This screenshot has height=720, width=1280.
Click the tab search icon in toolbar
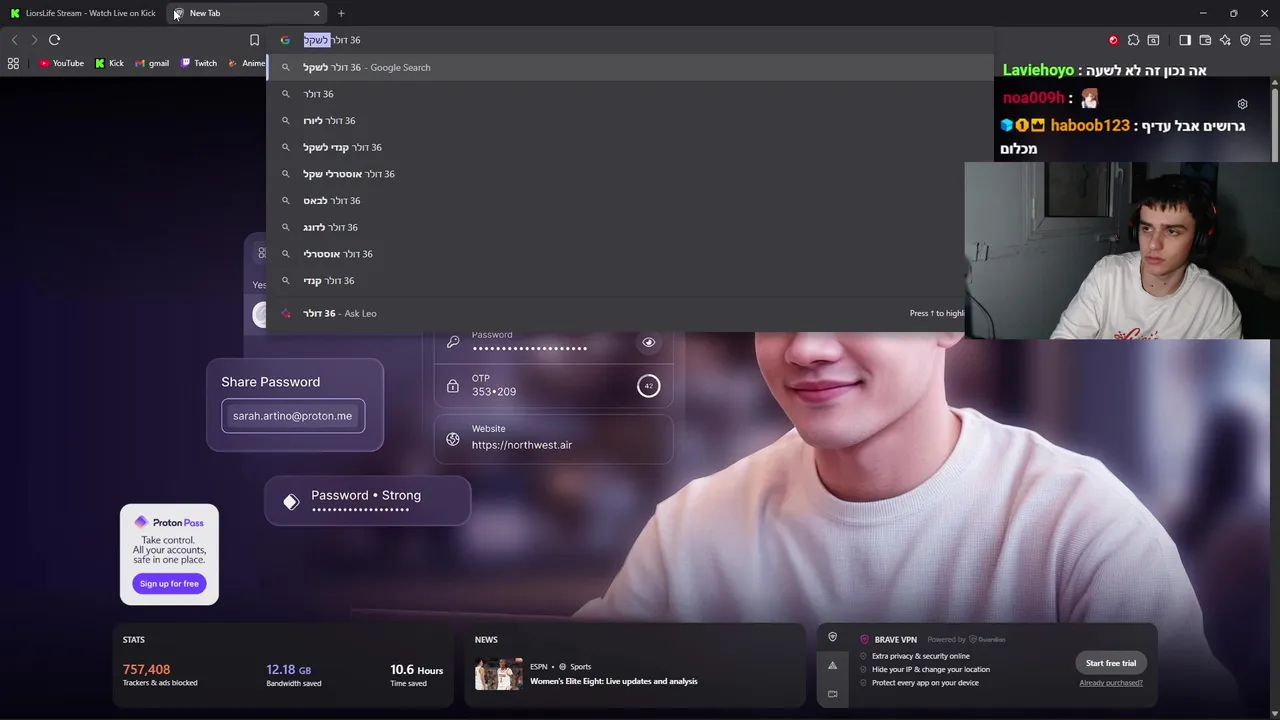1153,40
